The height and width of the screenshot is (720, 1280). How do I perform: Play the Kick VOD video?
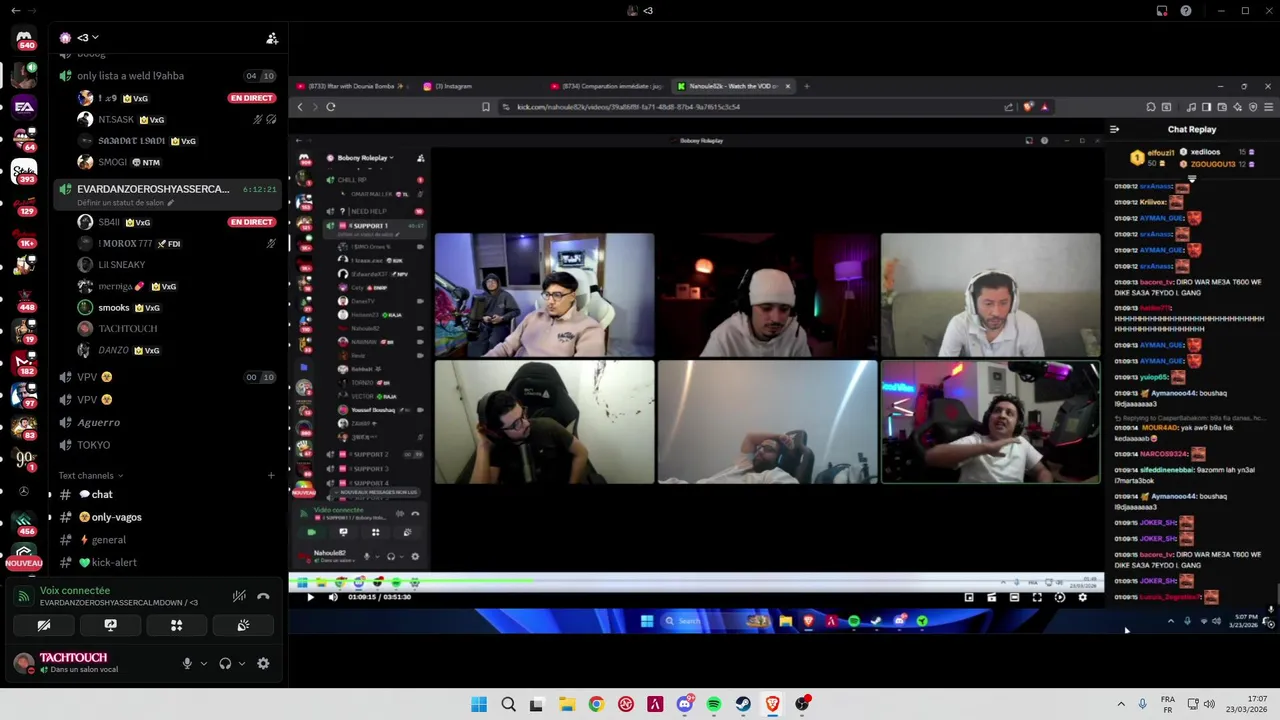coord(310,597)
